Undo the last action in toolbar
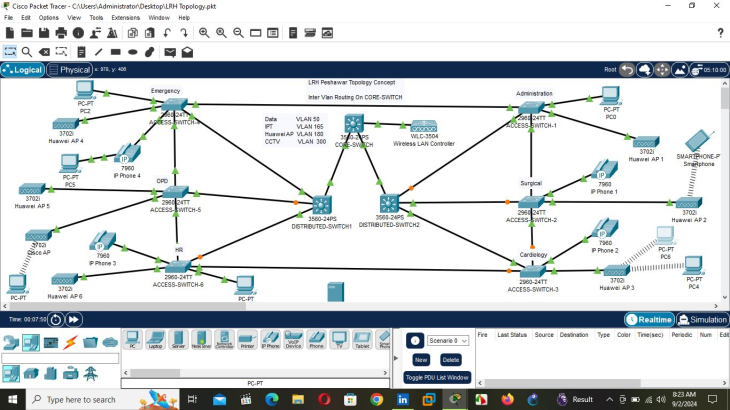Image resolution: width=730 pixels, height=410 pixels. pos(167,33)
